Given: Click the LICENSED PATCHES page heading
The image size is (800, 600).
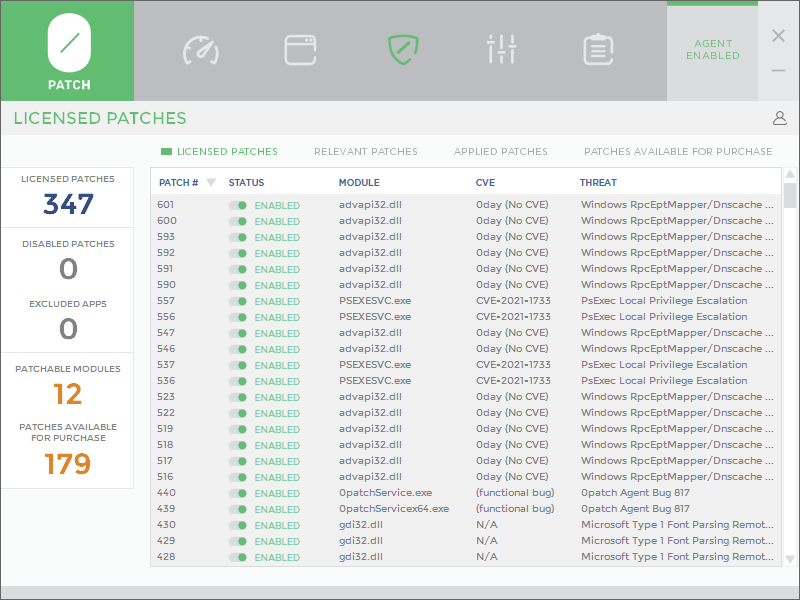Looking at the screenshot, I should pyautogui.click(x=100, y=118).
